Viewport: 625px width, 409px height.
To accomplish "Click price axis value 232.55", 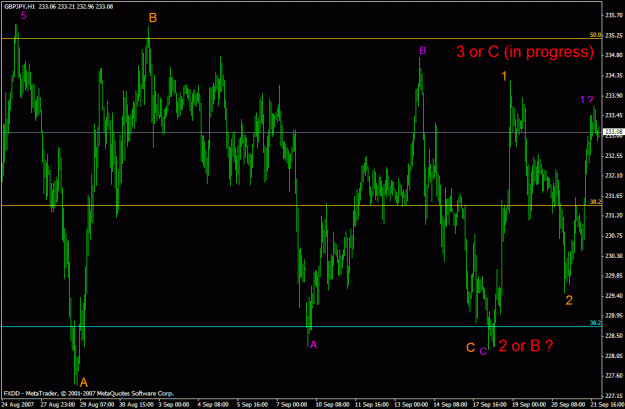I will [x=614, y=155].
